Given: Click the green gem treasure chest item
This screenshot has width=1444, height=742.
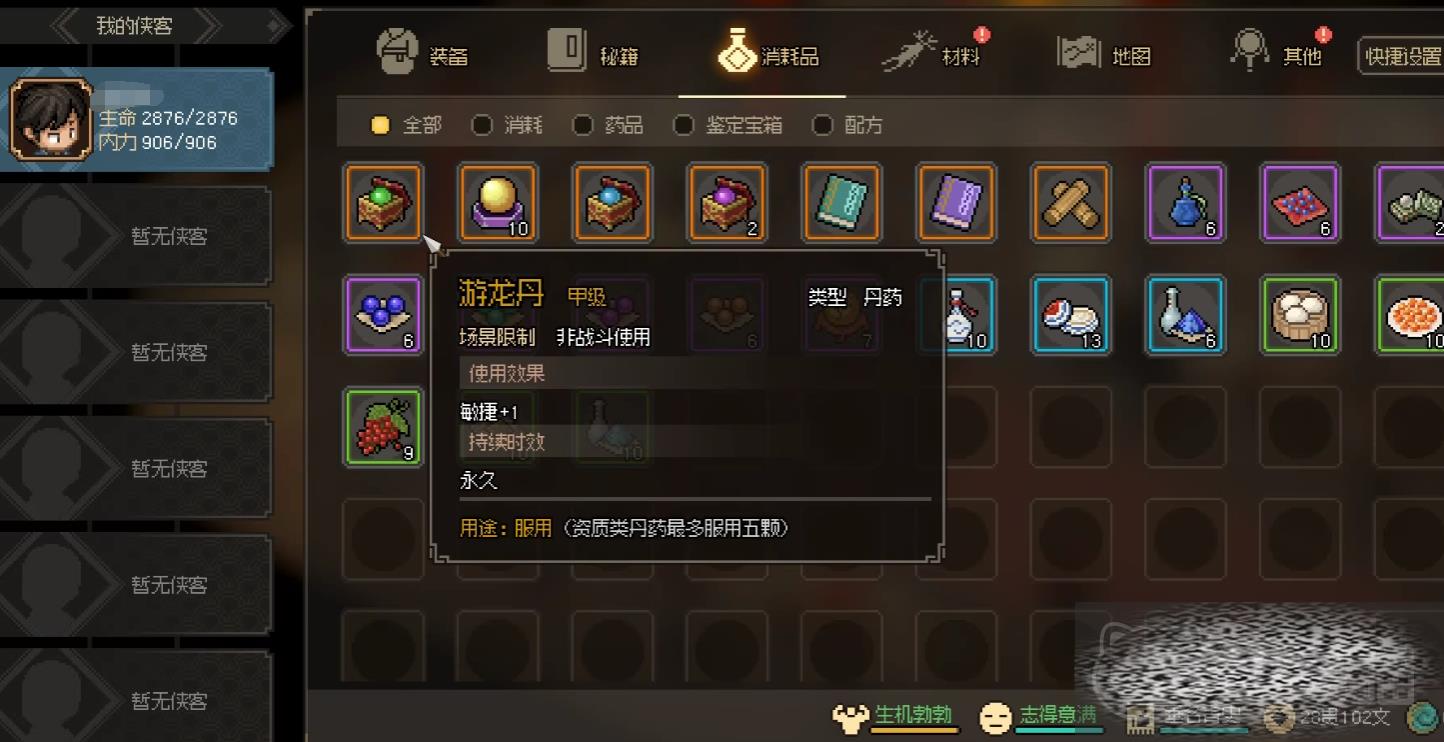Looking at the screenshot, I should 384,203.
